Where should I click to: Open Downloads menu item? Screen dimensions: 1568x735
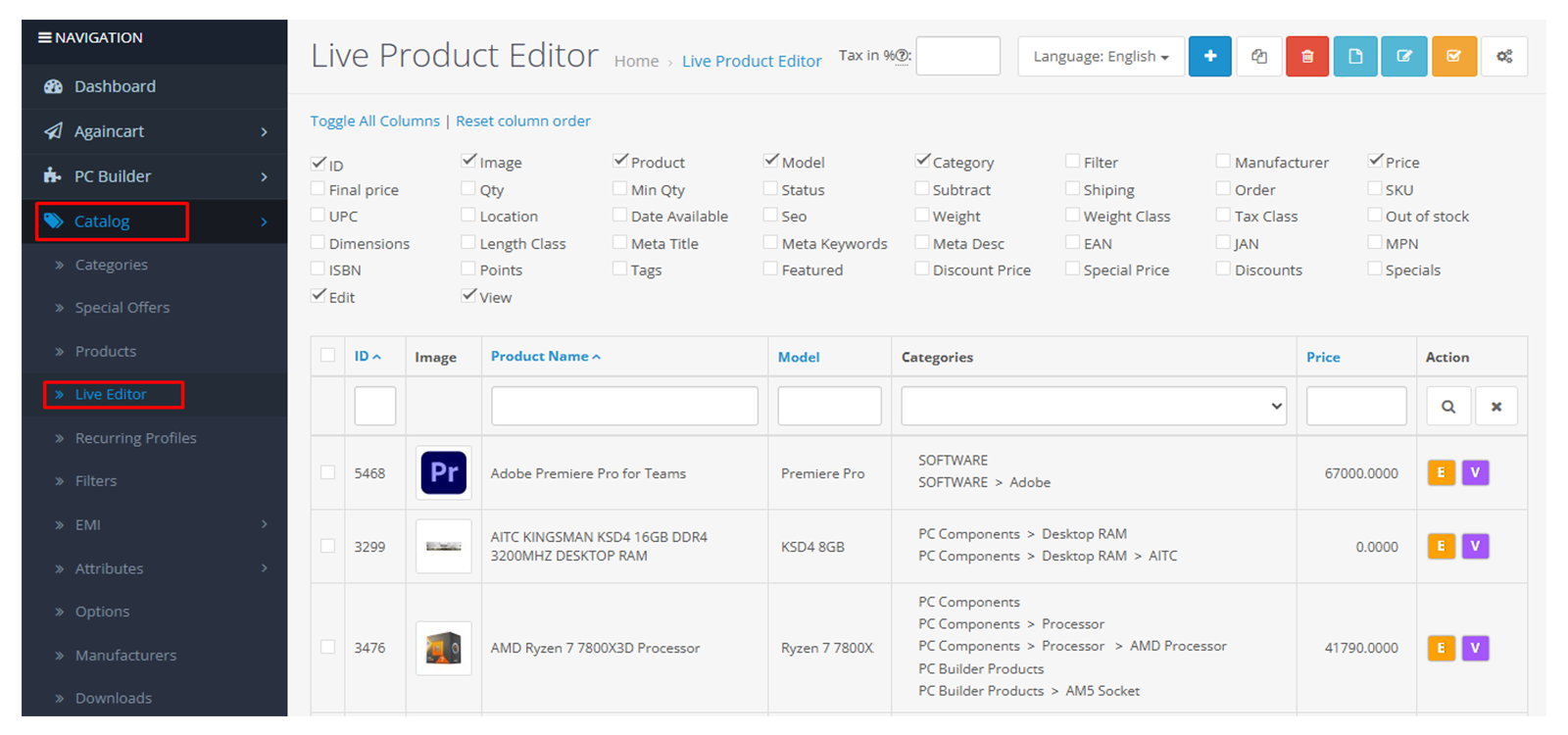(x=114, y=699)
